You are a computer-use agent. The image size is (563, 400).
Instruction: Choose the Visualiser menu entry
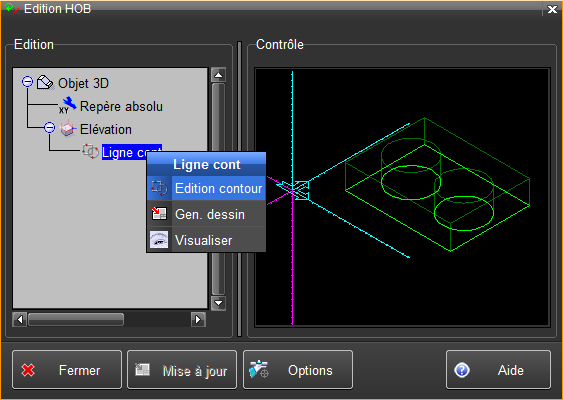click(x=206, y=240)
